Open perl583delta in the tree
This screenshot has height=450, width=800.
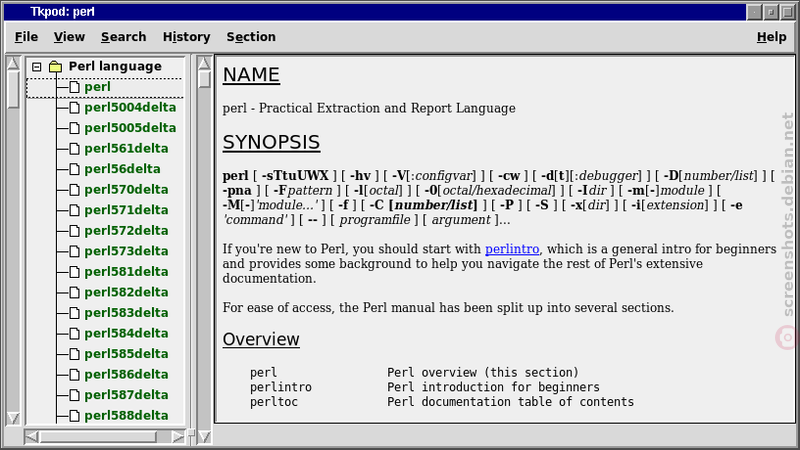(126, 313)
